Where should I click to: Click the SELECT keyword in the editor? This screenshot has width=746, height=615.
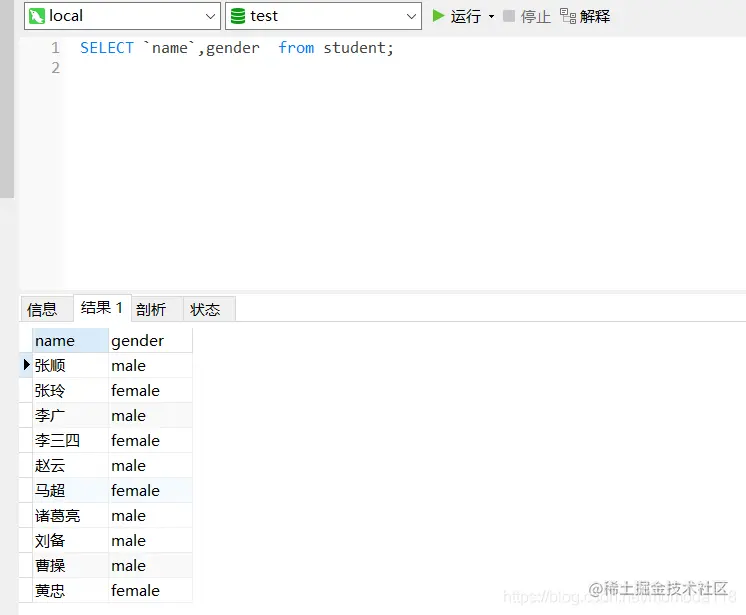[x=107, y=48]
